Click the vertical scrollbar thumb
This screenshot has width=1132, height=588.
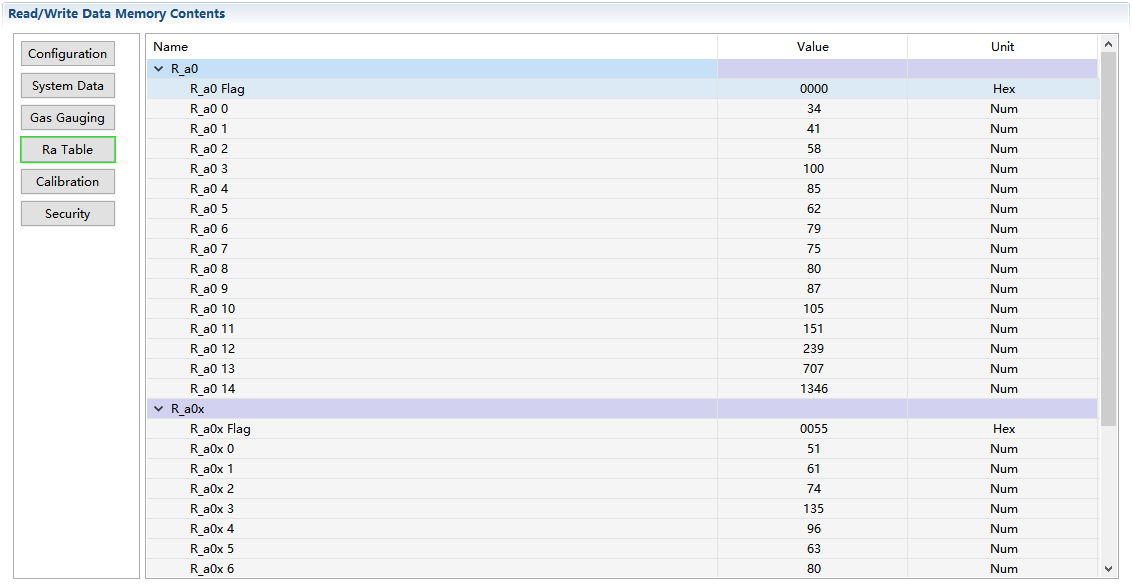point(1108,238)
